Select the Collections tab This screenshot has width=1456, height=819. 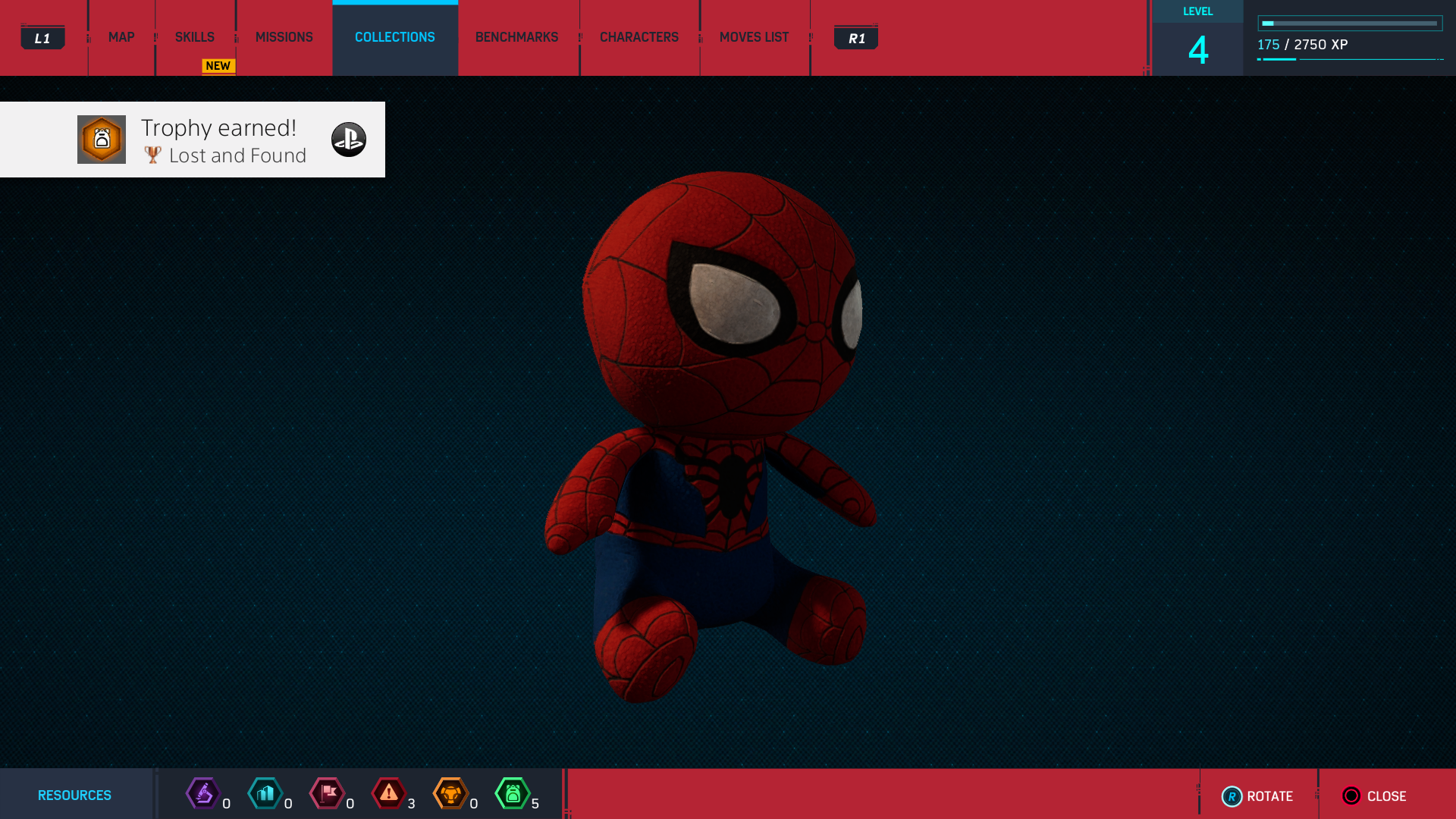[395, 37]
